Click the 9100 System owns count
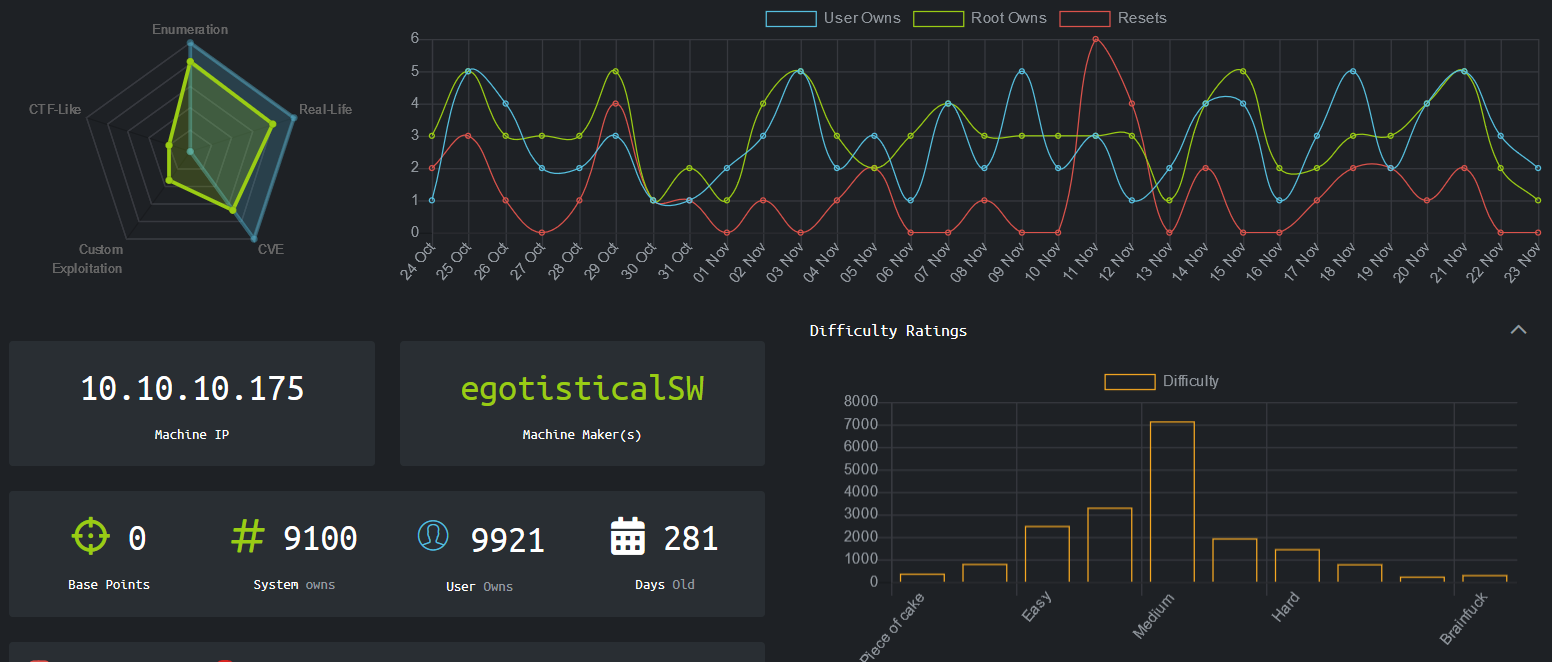 pos(320,538)
